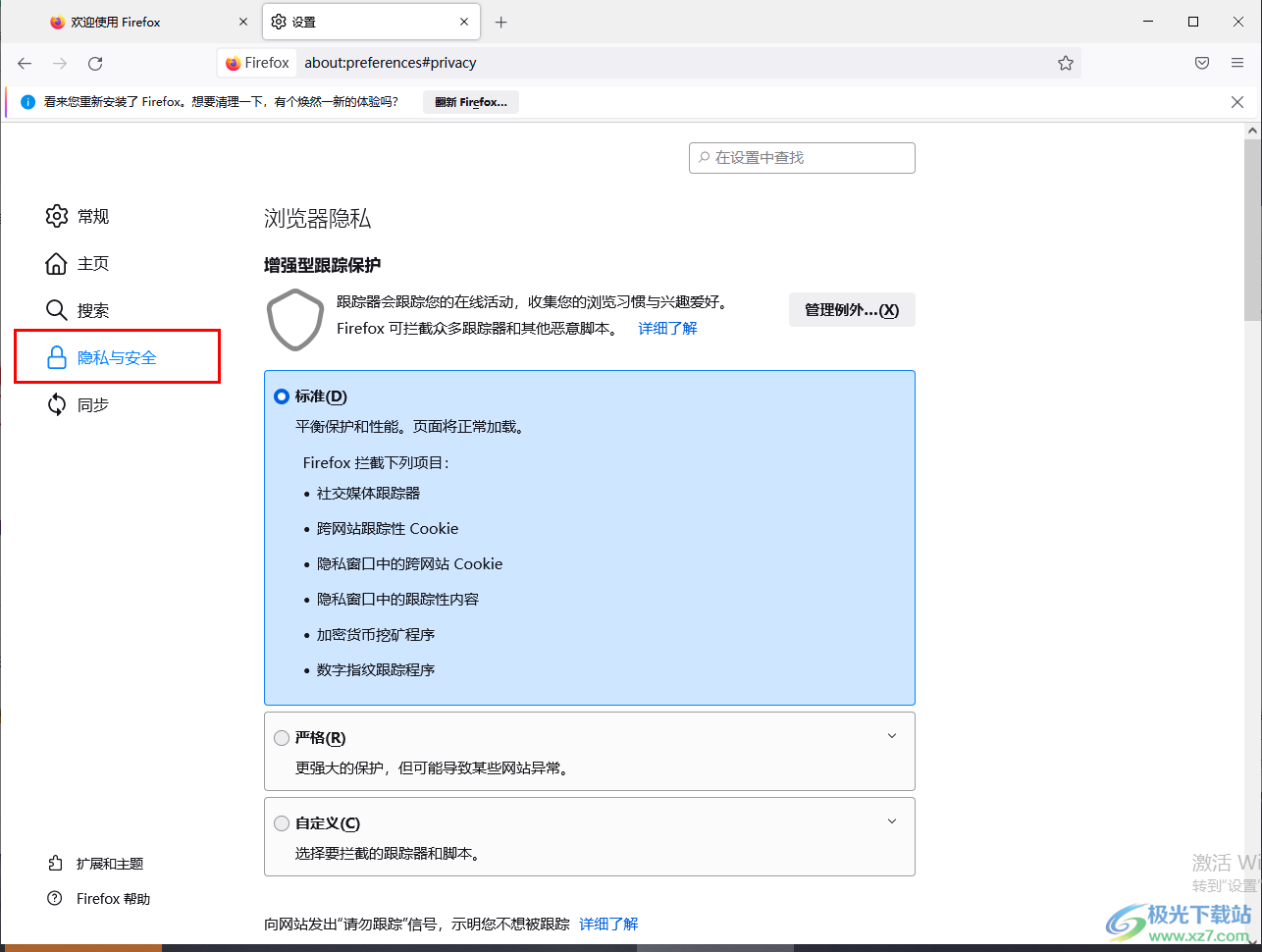1262x952 pixels.
Task: Open 详细了解 link beside tracker description
Action: 667,328
